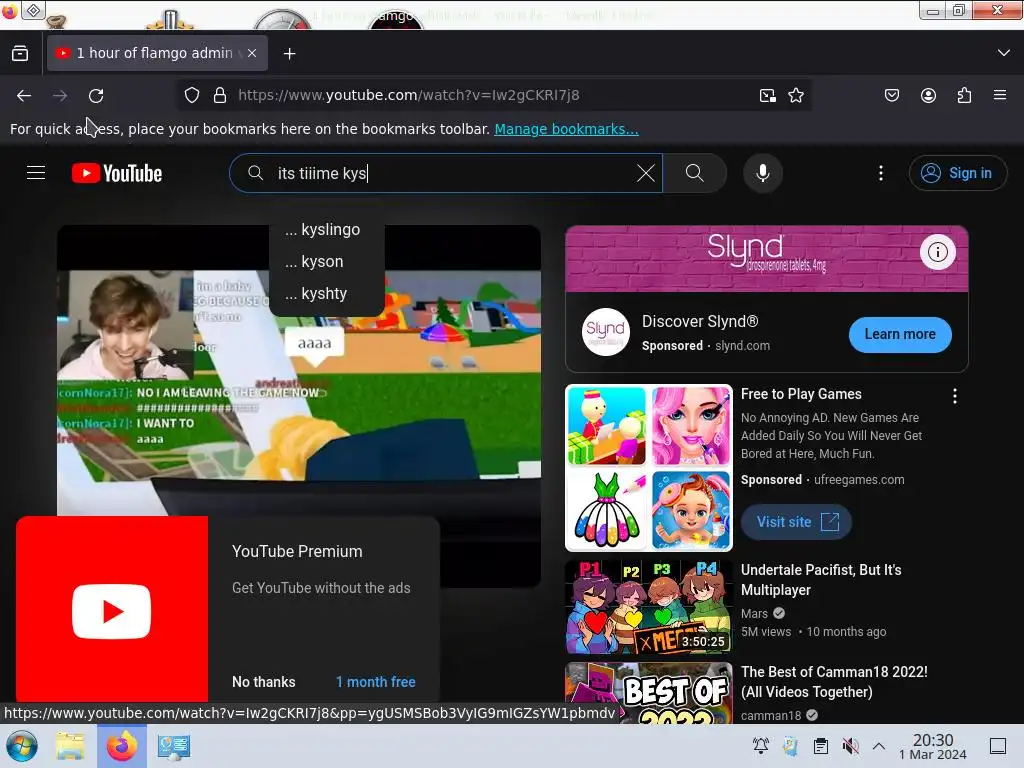The image size is (1024, 768).
Task: Click Learn more on Slynd ad
Action: (900, 334)
